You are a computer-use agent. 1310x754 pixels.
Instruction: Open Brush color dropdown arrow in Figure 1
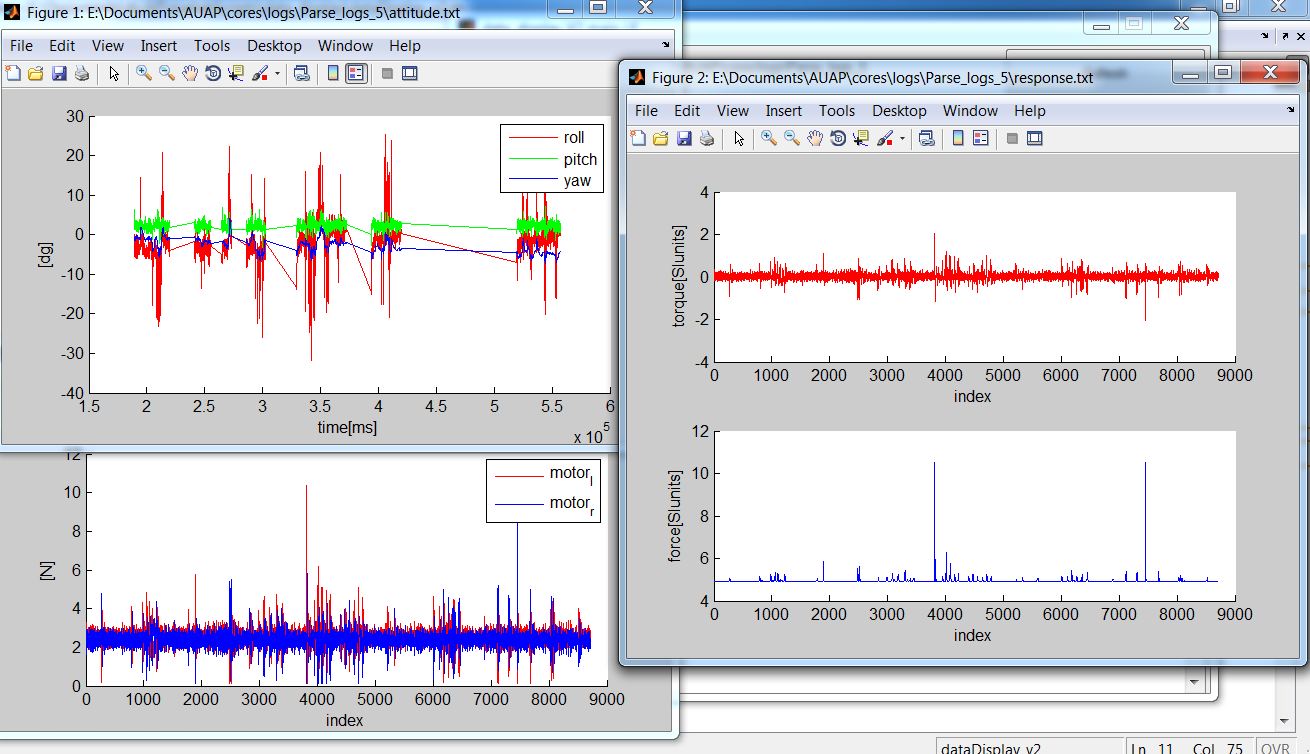click(277, 74)
